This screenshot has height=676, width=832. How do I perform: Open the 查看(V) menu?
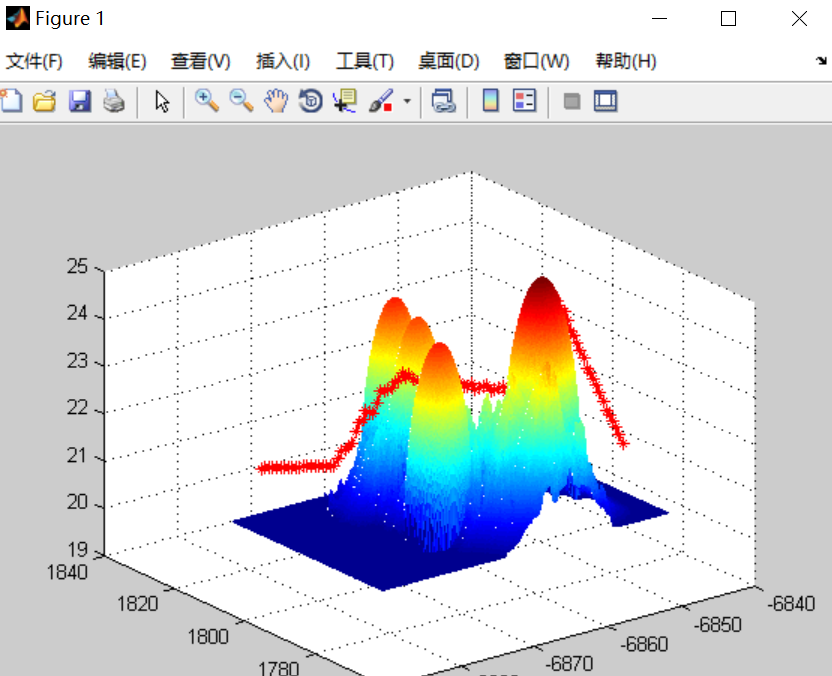tap(201, 62)
